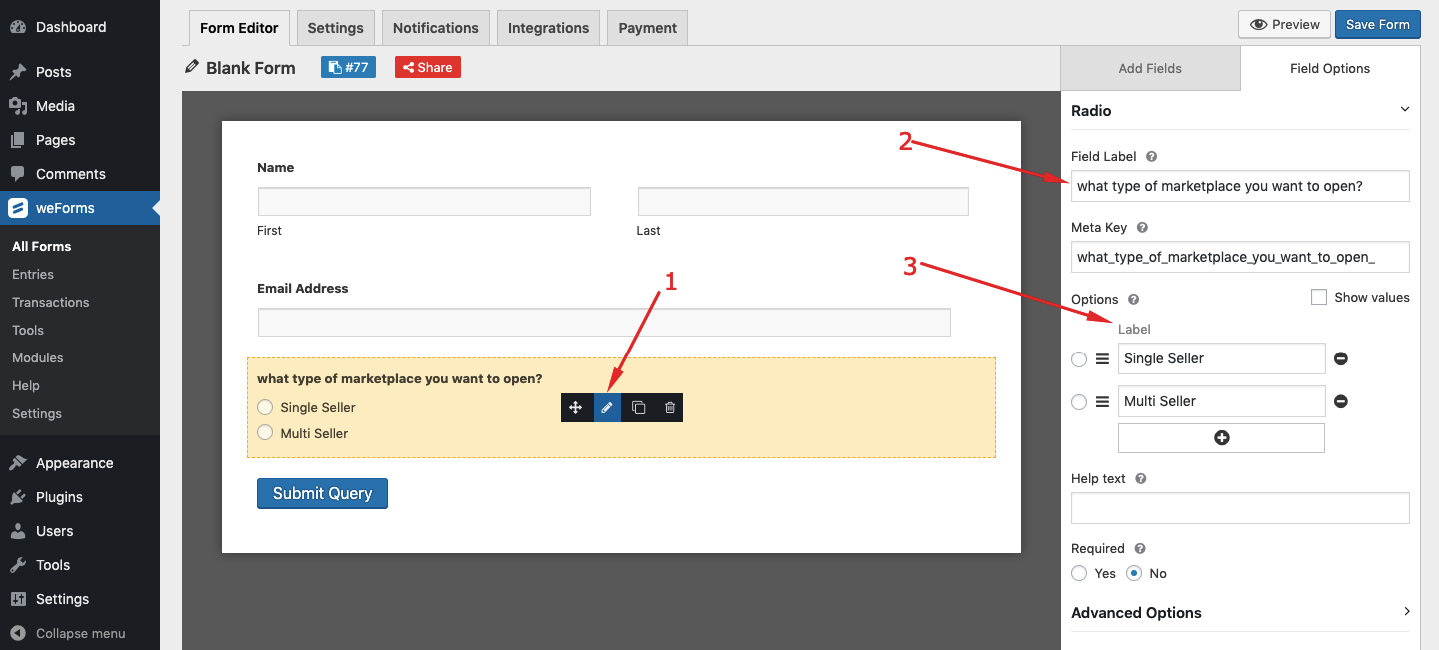Open the Add Fields tab

[1150, 68]
